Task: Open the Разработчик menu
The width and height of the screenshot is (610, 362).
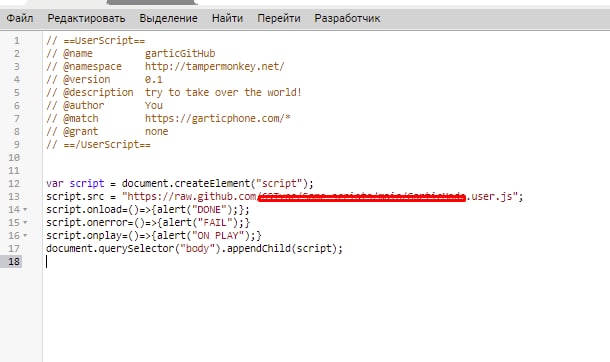Action: [x=347, y=18]
